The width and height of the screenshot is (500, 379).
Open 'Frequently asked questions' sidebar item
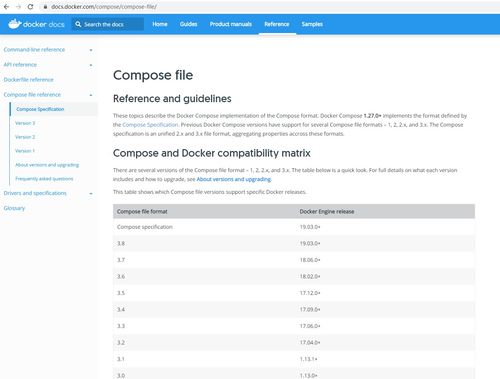click(x=44, y=179)
